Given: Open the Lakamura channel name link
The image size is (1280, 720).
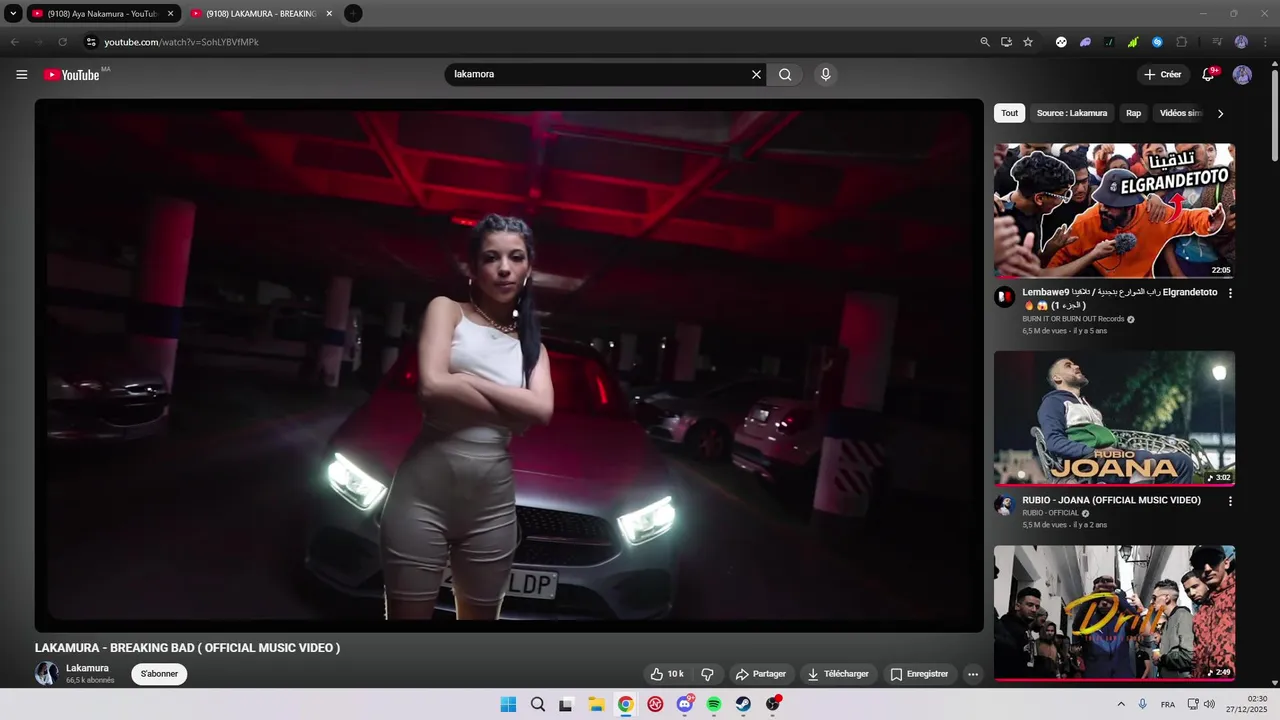Looking at the screenshot, I should [87, 668].
